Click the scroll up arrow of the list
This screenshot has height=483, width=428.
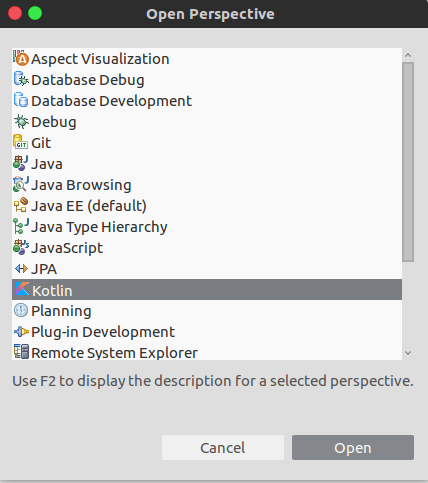[408, 55]
